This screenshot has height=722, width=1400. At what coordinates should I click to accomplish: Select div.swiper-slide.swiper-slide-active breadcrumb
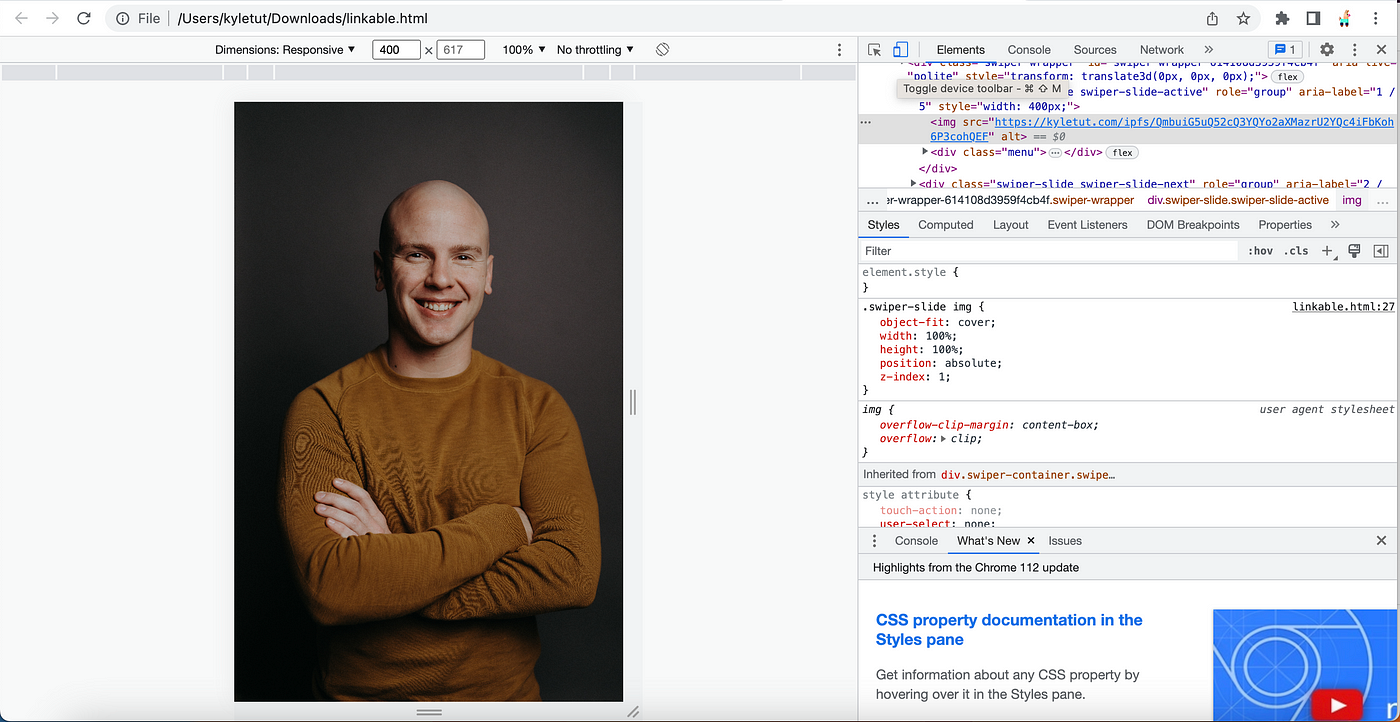pos(1238,200)
